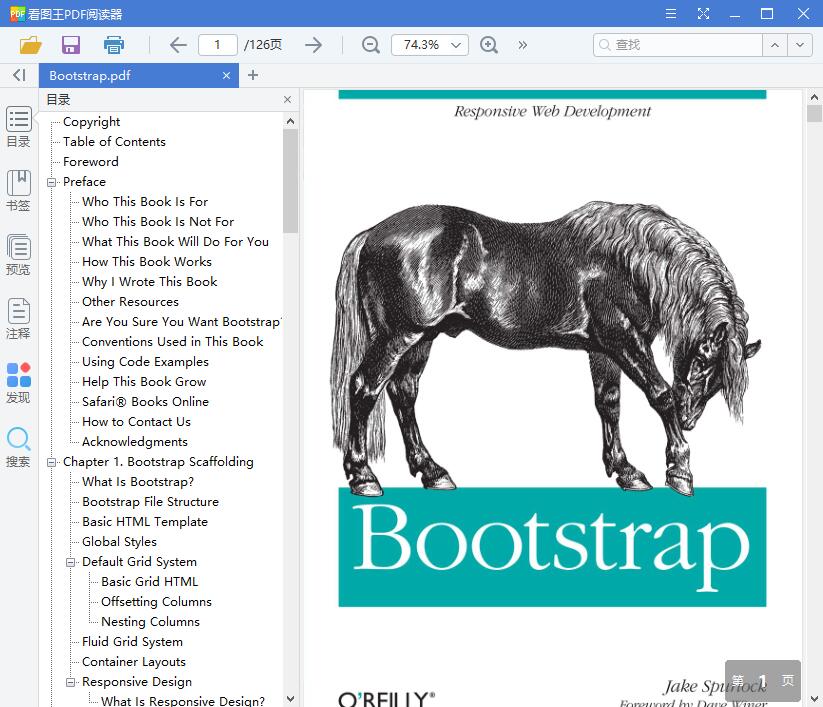Save the PDF document
This screenshot has height=707, width=823.
pyautogui.click(x=70, y=45)
